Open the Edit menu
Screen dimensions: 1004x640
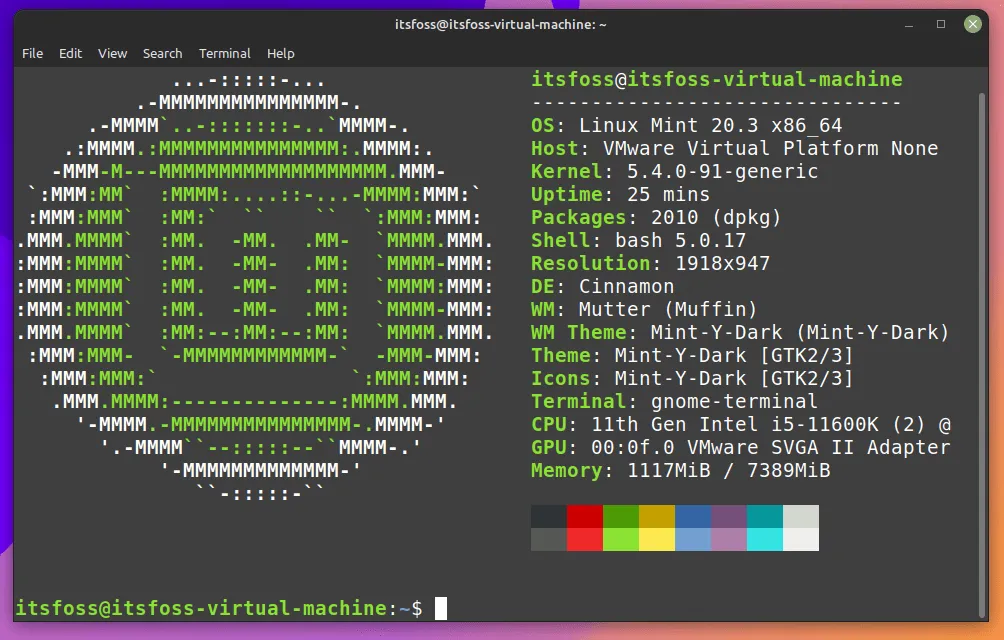70,53
